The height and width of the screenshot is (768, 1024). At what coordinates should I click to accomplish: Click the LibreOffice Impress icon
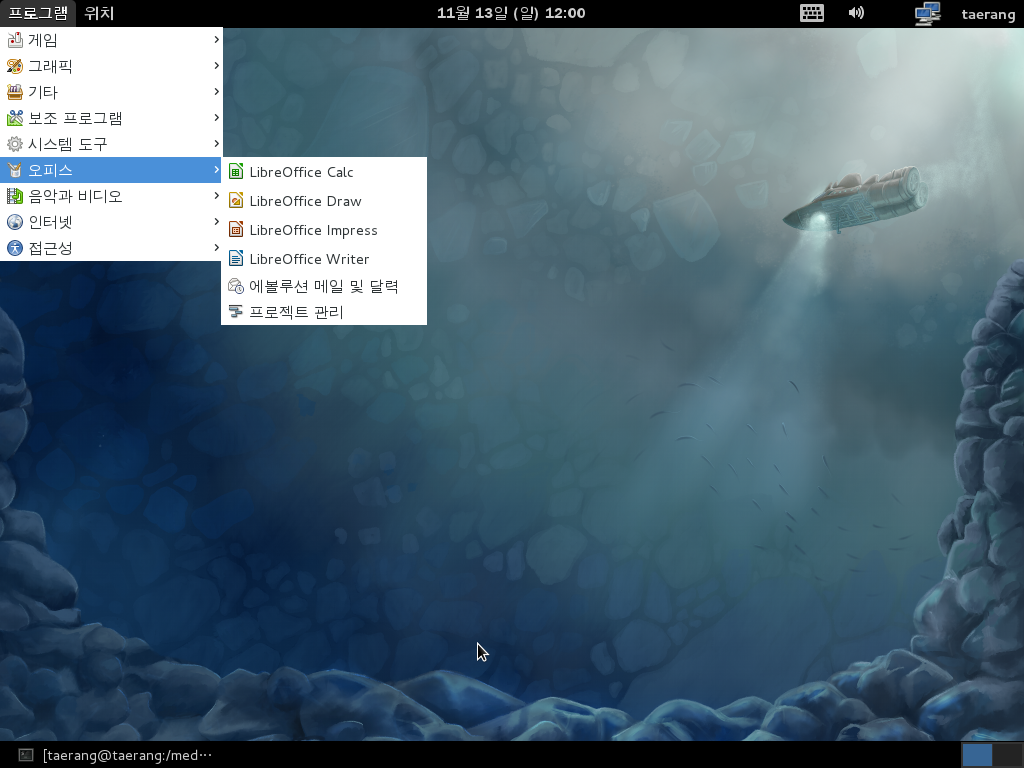tap(236, 230)
